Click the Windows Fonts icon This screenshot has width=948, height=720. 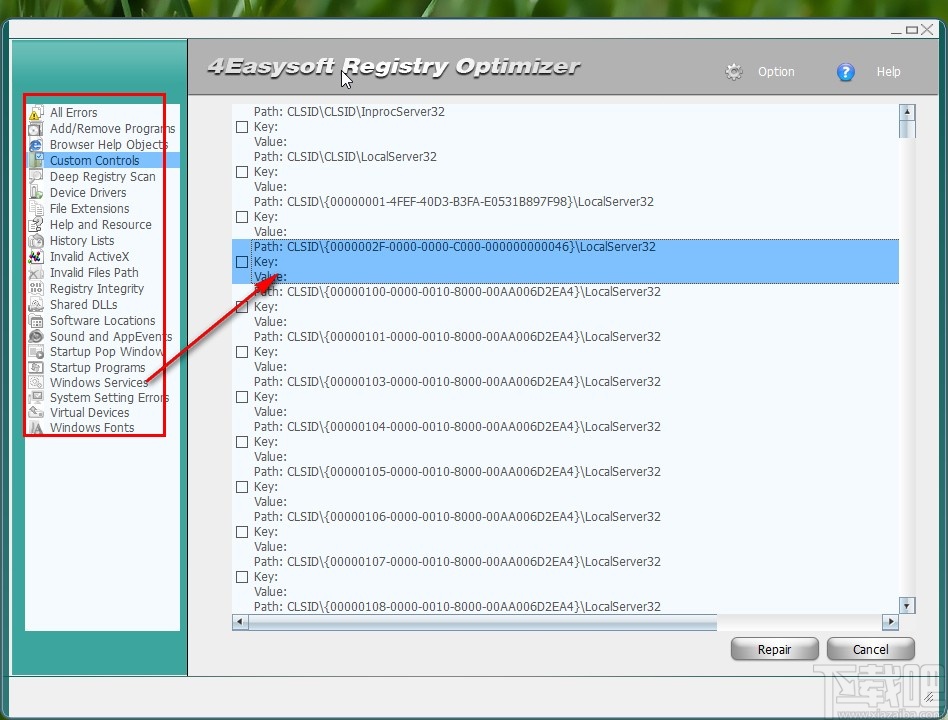pyautogui.click(x=36, y=428)
